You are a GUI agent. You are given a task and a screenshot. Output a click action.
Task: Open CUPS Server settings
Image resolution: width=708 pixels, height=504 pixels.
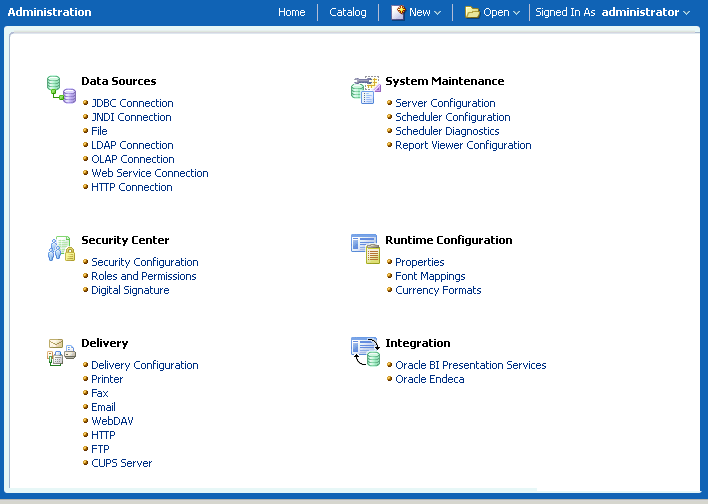(x=122, y=463)
